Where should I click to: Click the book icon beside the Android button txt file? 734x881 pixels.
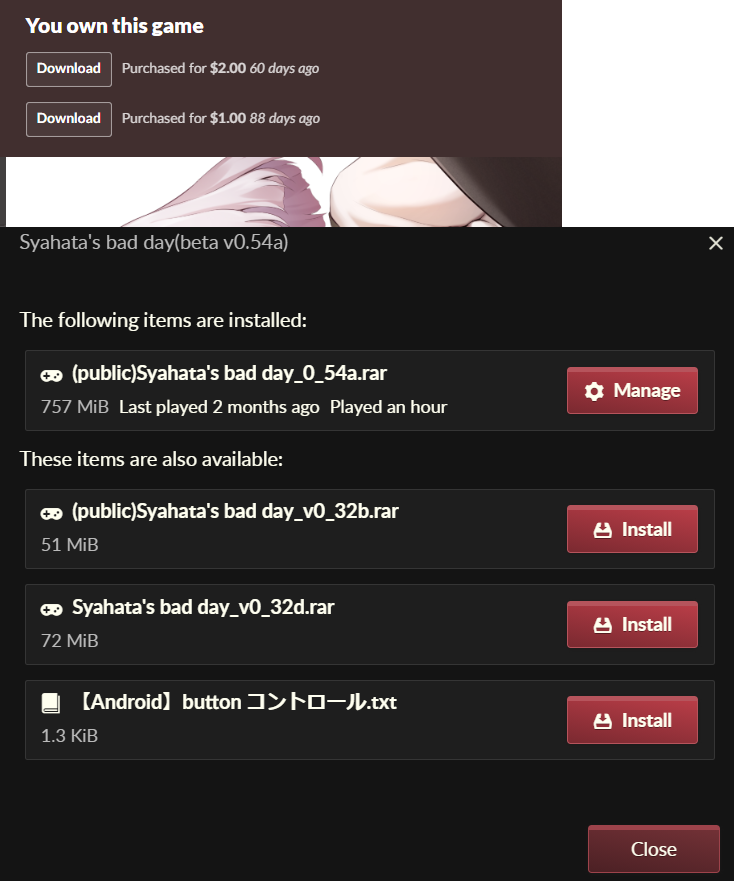click(x=51, y=703)
